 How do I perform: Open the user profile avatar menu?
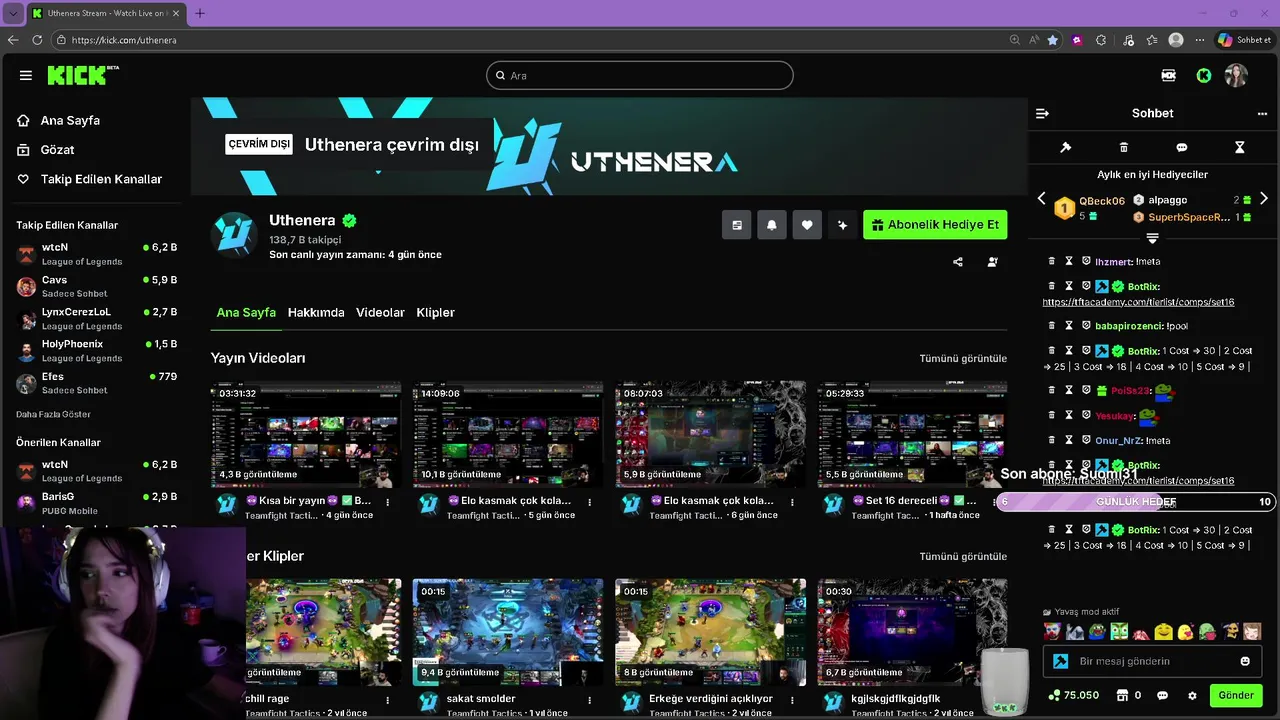point(1237,75)
